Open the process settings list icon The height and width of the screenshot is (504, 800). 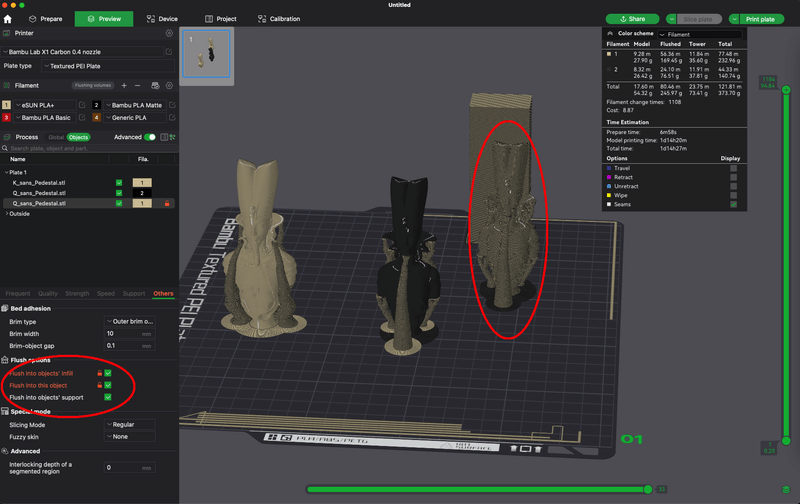pos(164,137)
